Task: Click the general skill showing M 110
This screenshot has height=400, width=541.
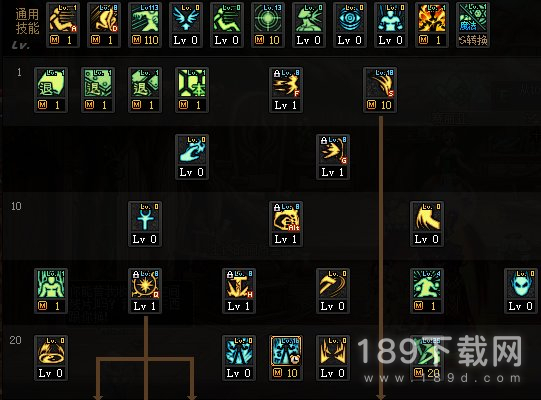Action: click(x=145, y=25)
